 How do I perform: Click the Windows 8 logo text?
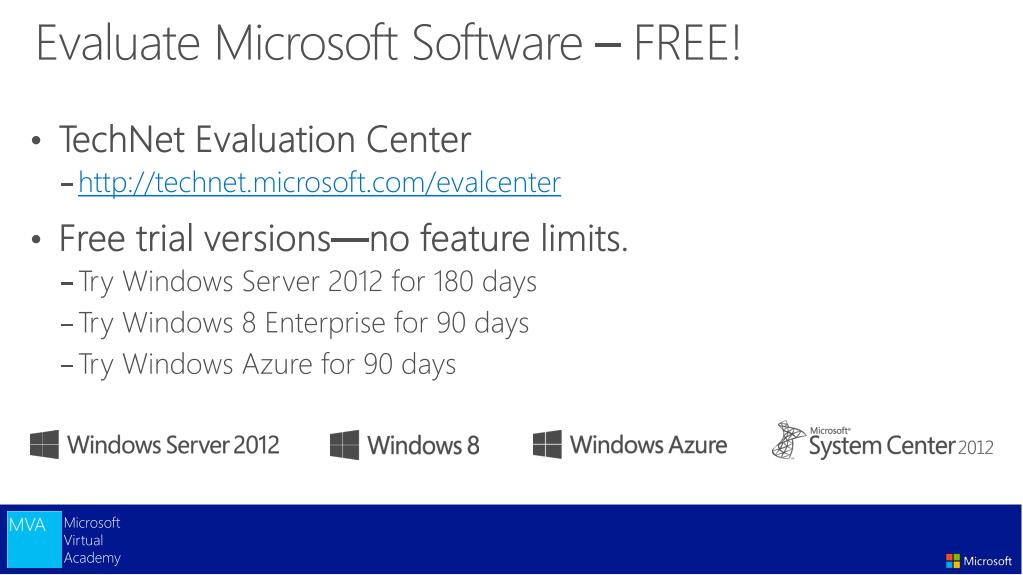[423, 446]
